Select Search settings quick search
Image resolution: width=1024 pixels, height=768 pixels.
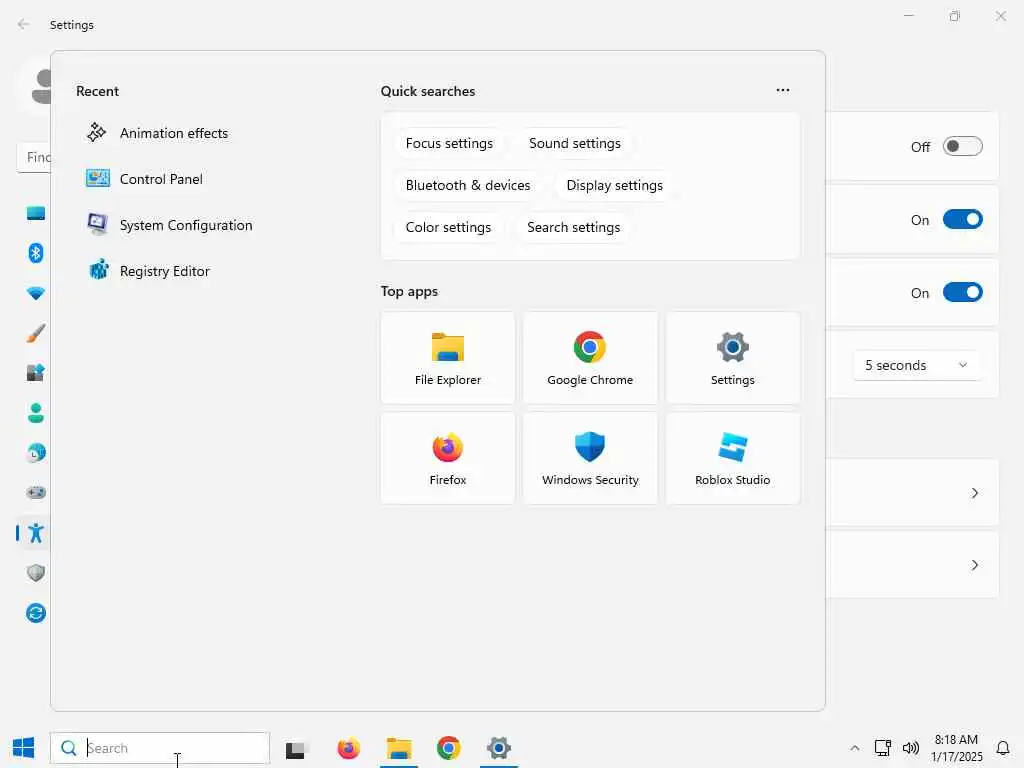click(573, 227)
